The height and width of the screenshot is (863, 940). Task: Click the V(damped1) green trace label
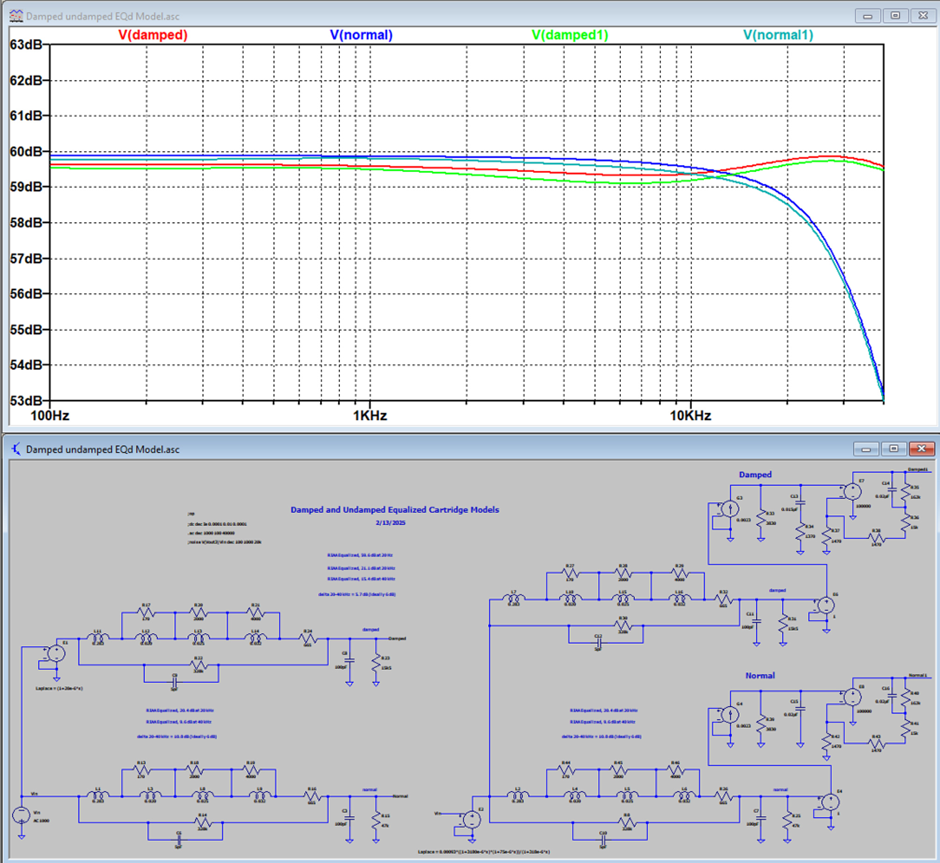point(570,35)
